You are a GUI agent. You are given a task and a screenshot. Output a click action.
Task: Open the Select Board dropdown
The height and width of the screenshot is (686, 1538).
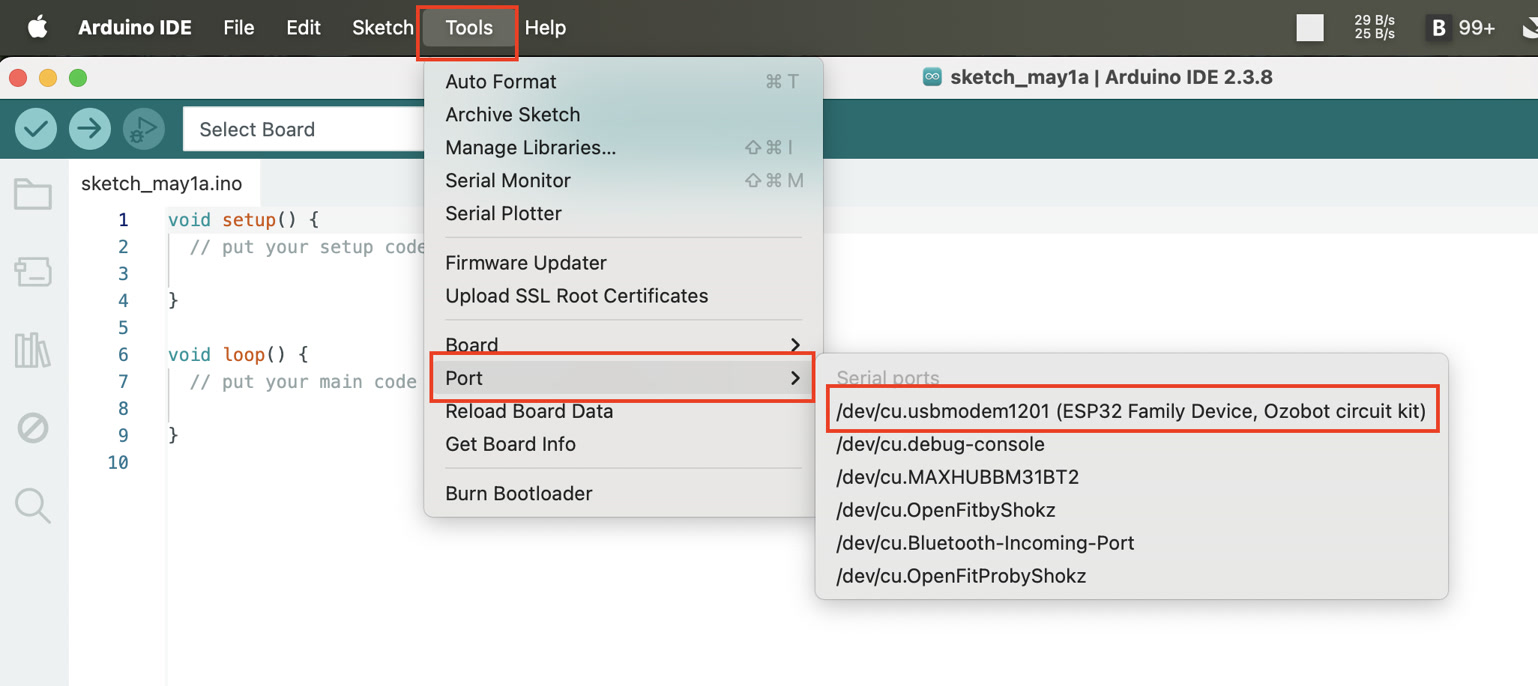304,129
